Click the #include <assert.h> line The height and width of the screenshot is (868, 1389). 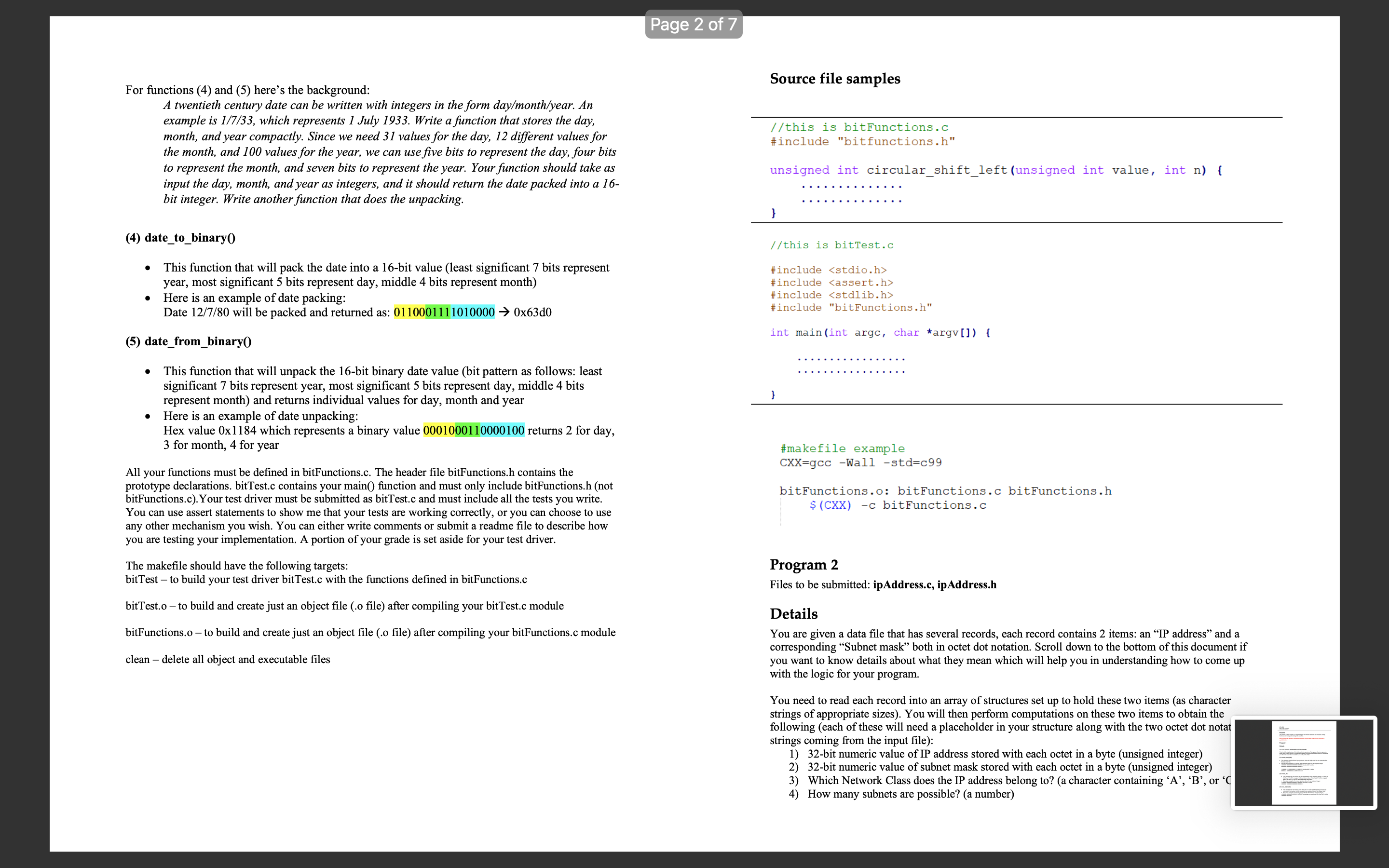click(x=831, y=283)
